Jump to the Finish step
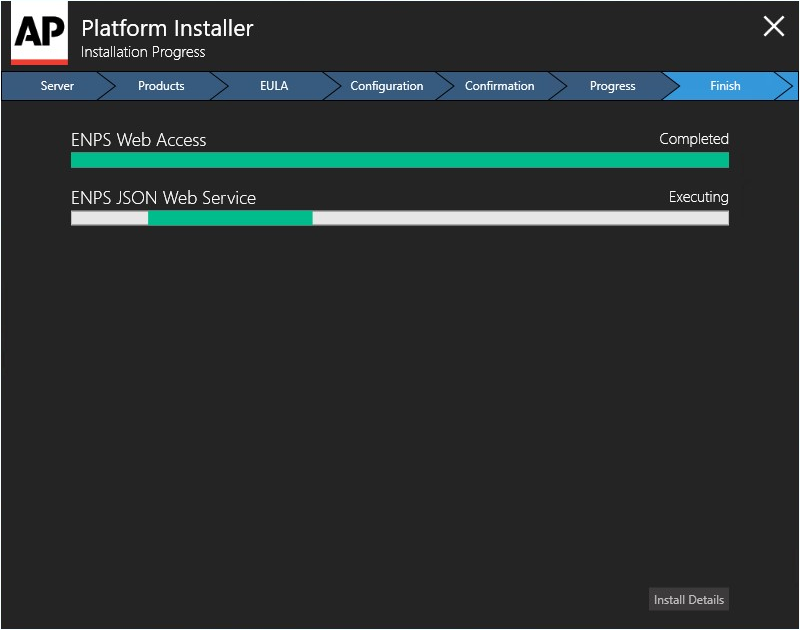The image size is (800, 630). (x=725, y=86)
